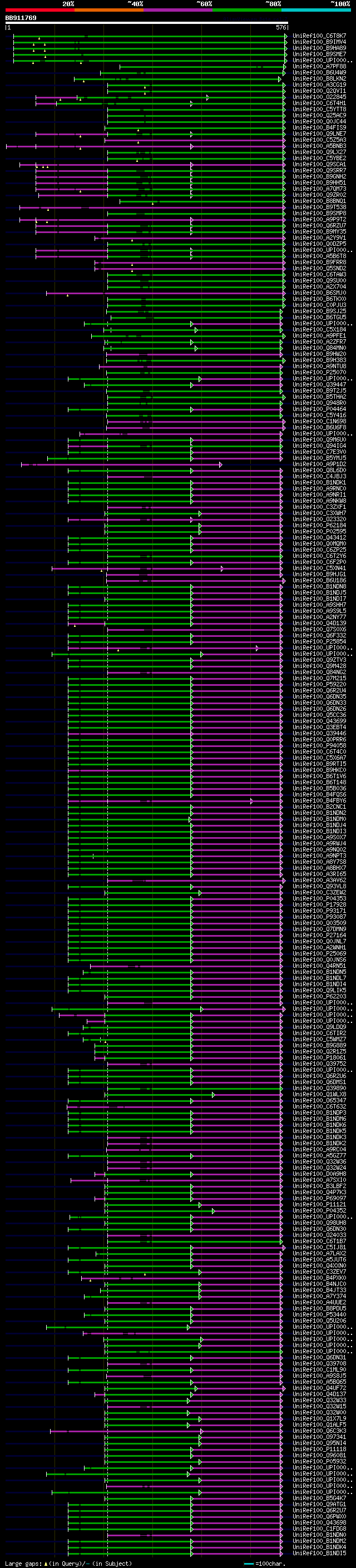The height and width of the screenshot is (1568, 356).
Task: Select UniRef100_Q84MN0 entry
Action: 319,348
